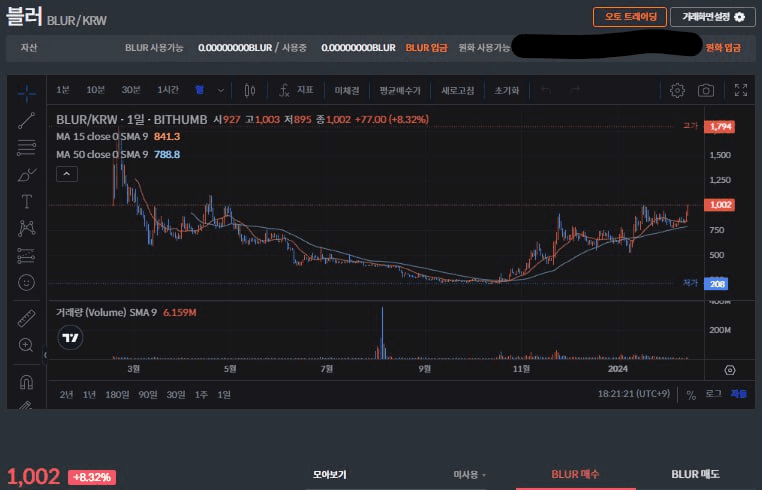The width and height of the screenshot is (762, 490).
Task: Set chart range to 2년
Action: point(66,395)
